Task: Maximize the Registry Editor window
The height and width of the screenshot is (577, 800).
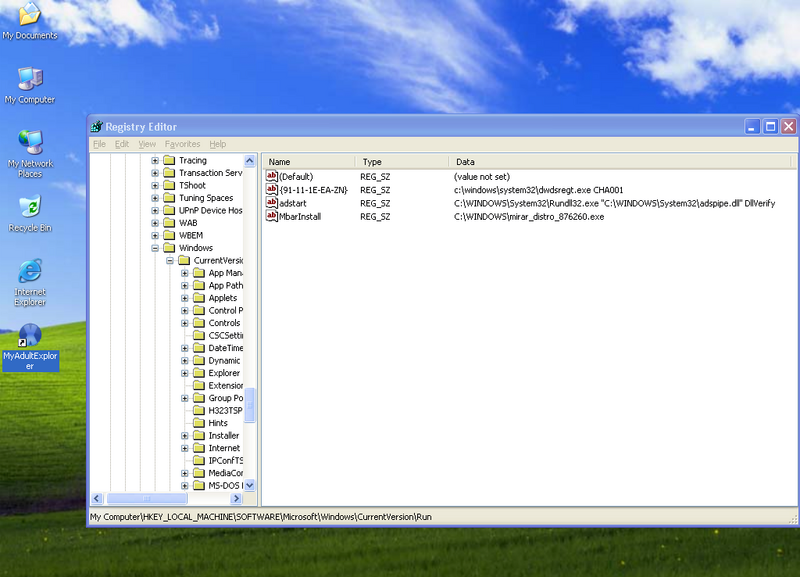Action: pos(770,127)
